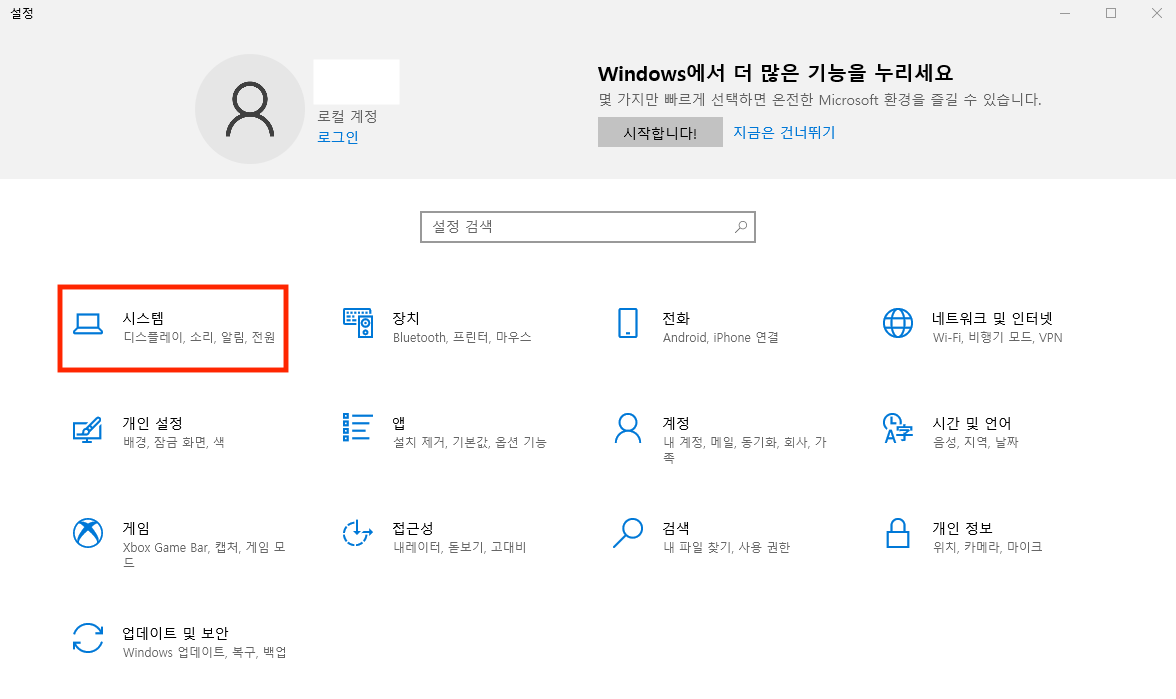The image size is (1176, 699).
Task: Click the 음성, 지역, 날짜 description
Action: (975, 442)
